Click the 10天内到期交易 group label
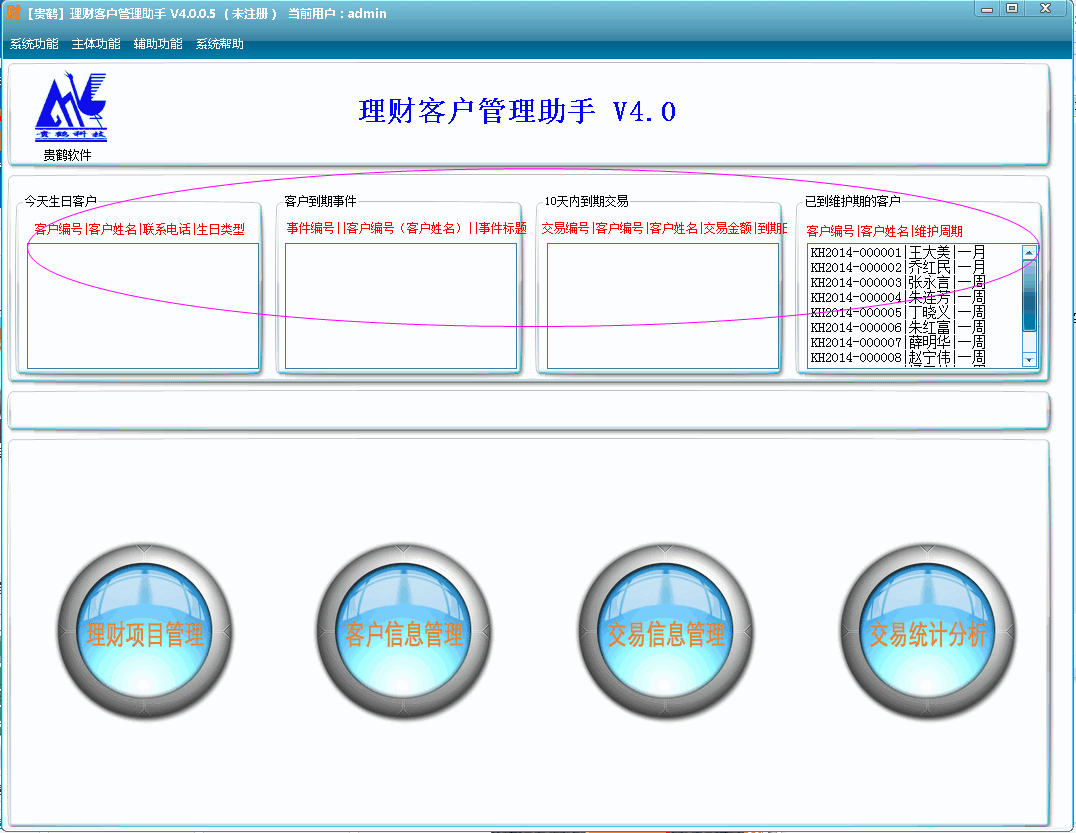This screenshot has width=1076, height=833. tap(586, 201)
